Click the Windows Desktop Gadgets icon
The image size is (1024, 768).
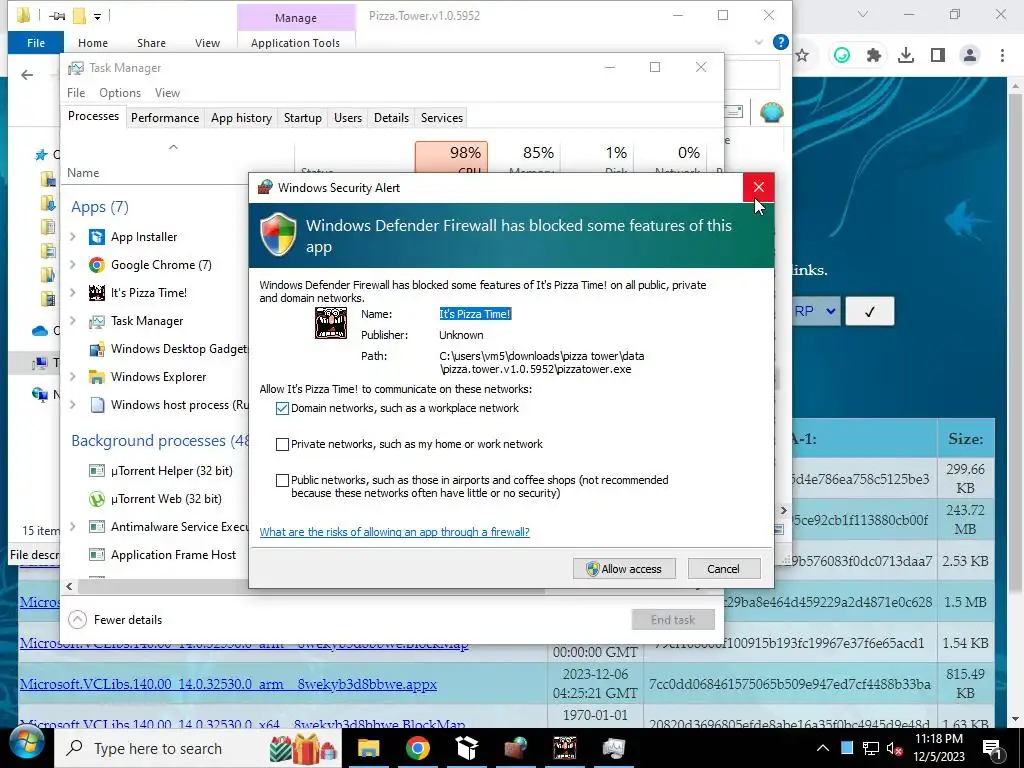[x=97, y=349]
